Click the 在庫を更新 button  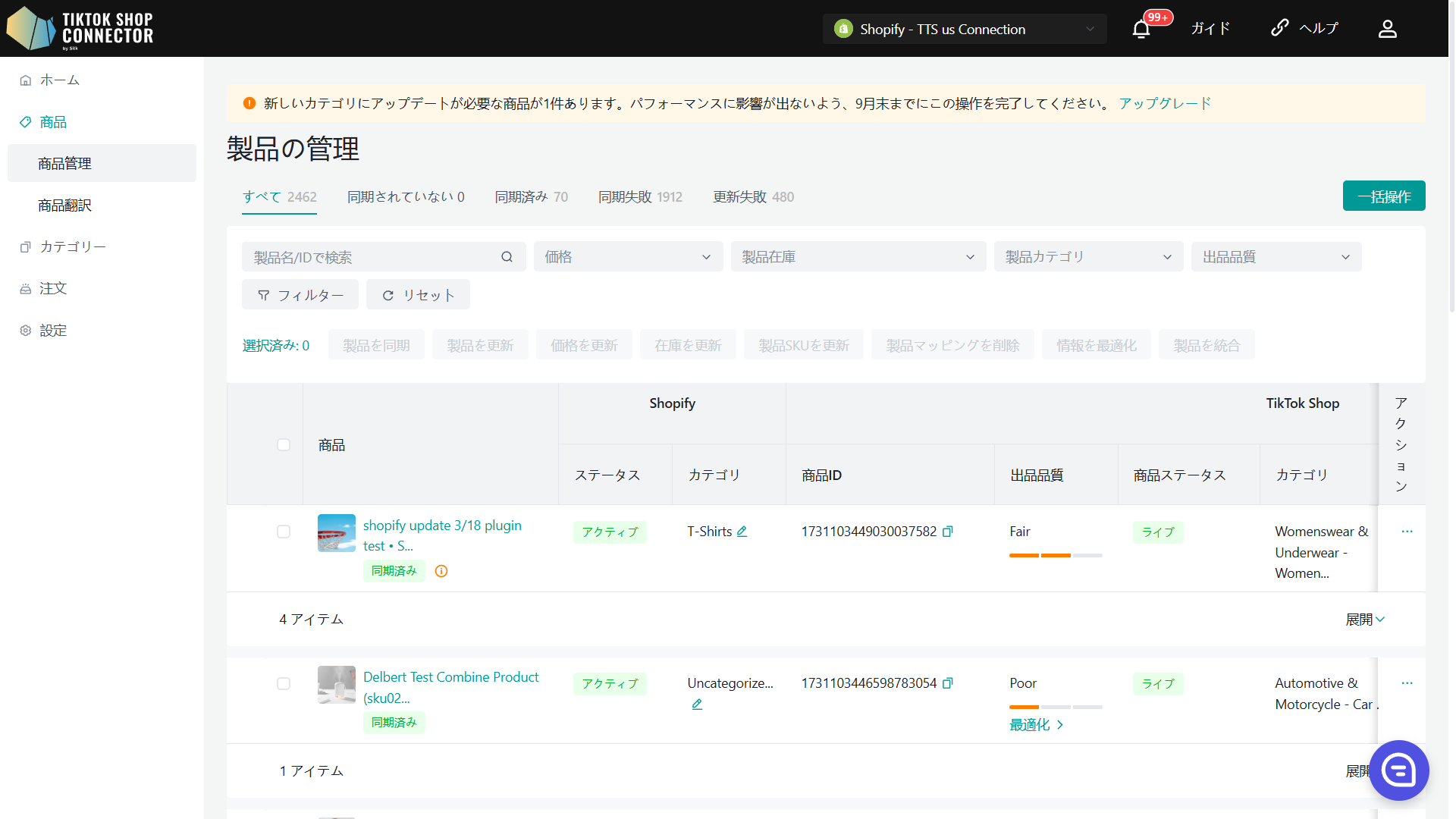[688, 345]
